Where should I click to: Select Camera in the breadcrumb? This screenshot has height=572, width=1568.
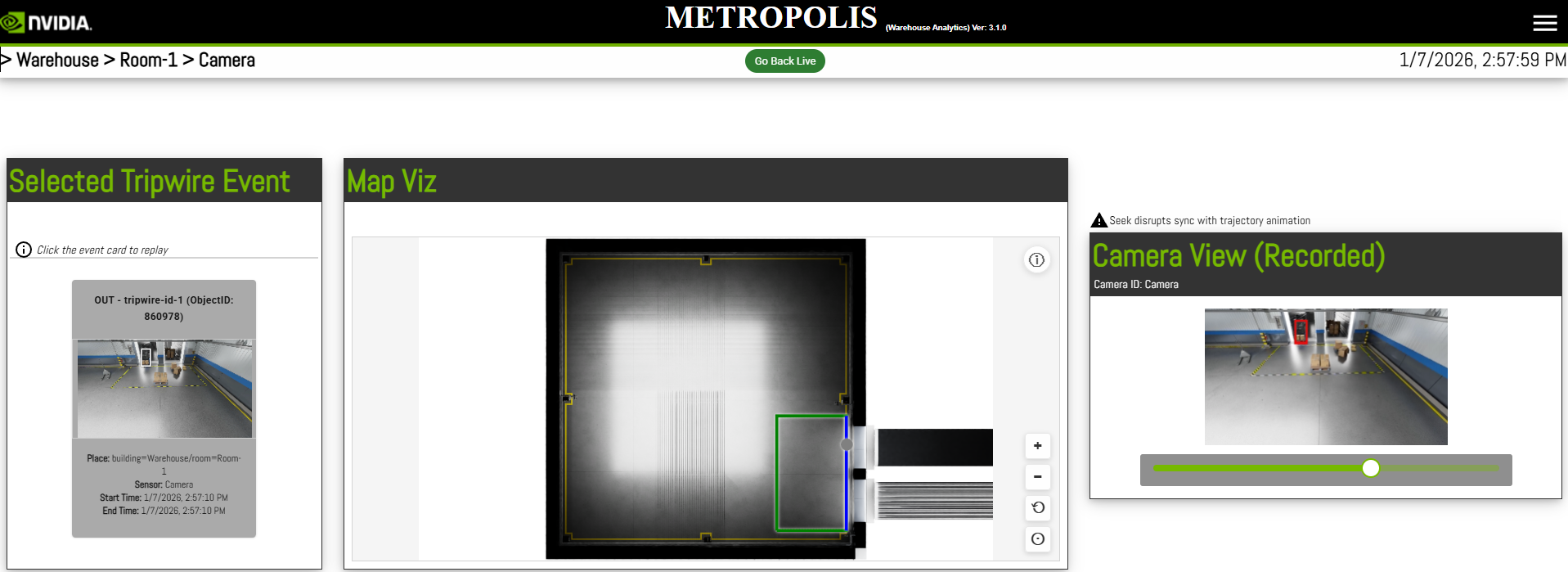[x=227, y=61]
